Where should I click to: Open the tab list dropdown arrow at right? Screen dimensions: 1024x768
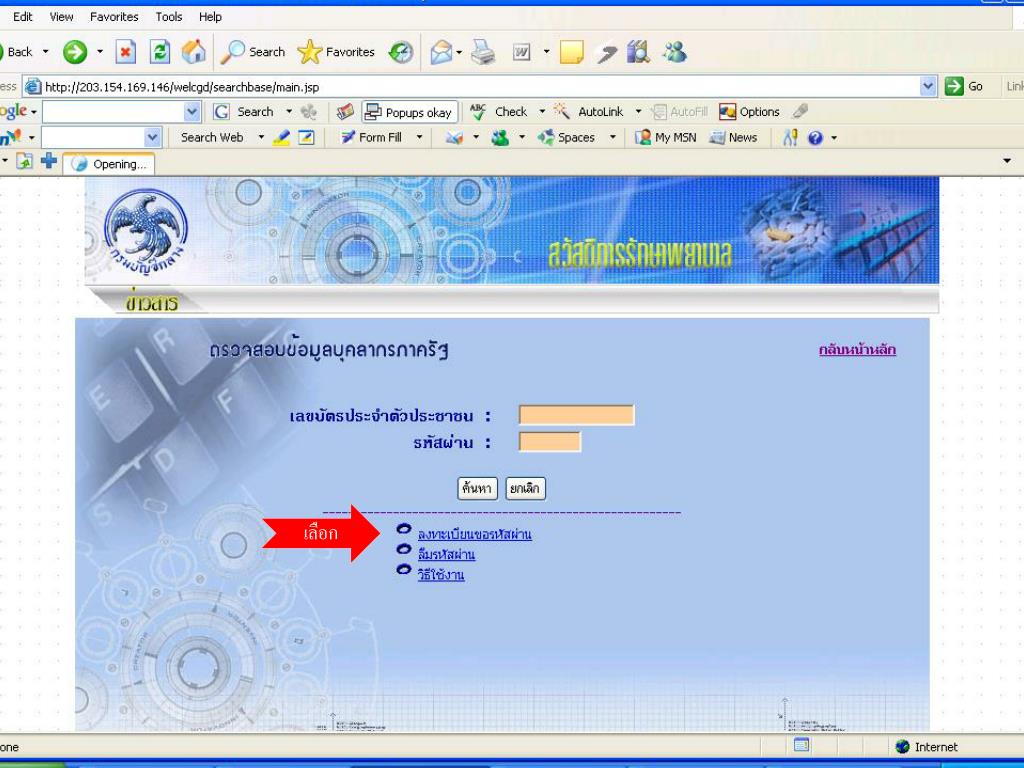coord(1007,161)
